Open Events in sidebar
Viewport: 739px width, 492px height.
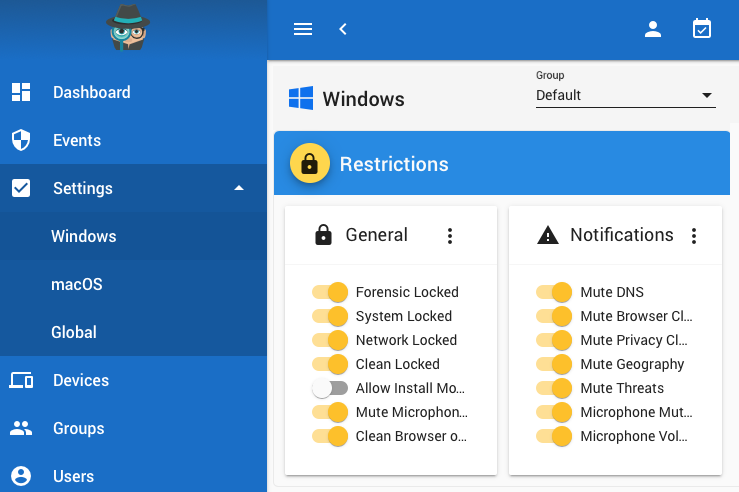133,140
